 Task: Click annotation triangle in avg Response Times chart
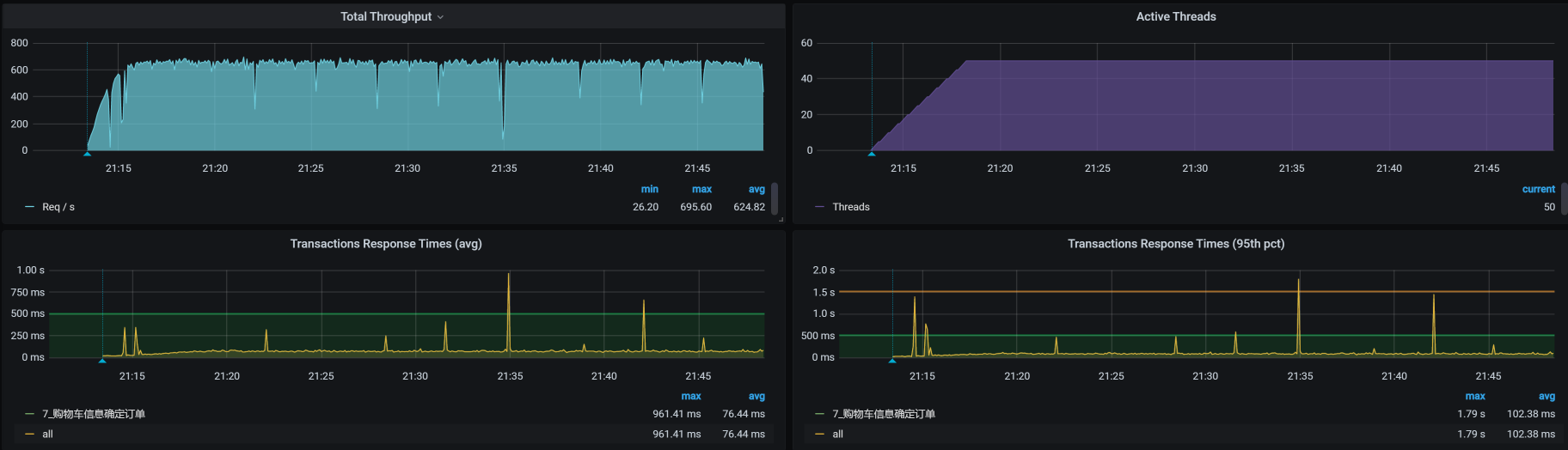click(x=102, y=361)
